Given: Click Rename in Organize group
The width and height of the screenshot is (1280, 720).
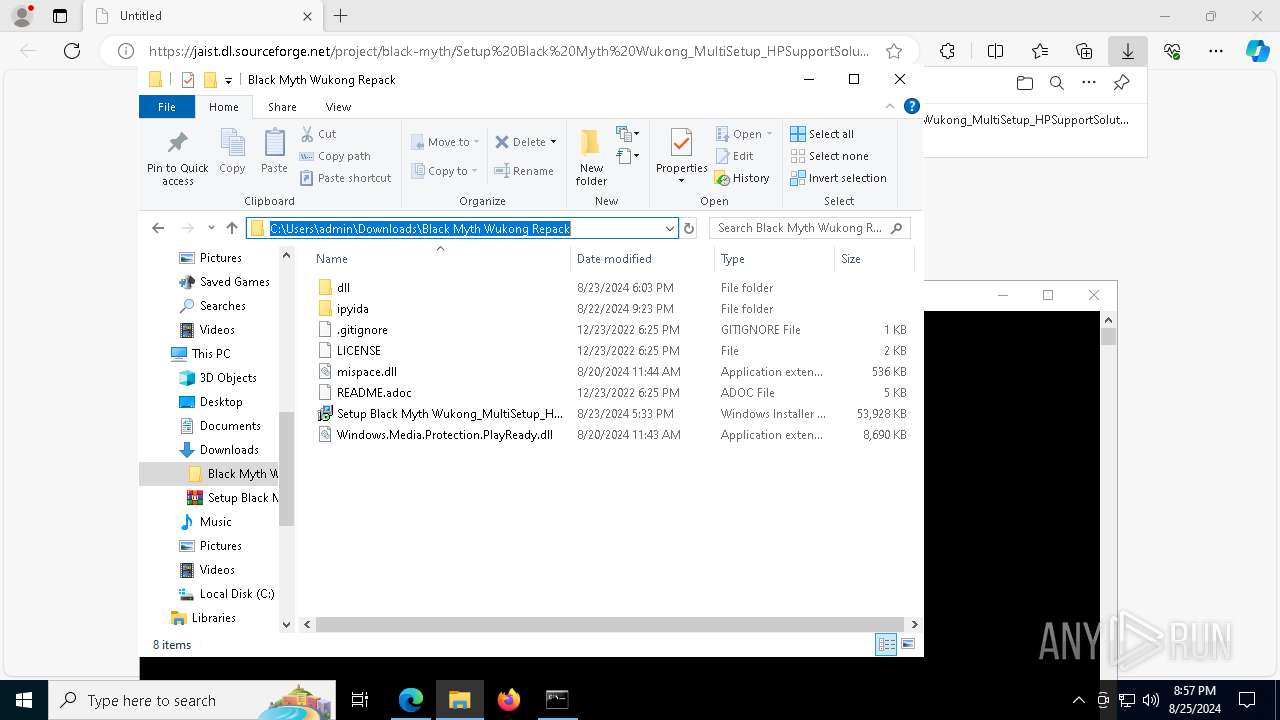Looking at the screenshot, I should [524, 171].
